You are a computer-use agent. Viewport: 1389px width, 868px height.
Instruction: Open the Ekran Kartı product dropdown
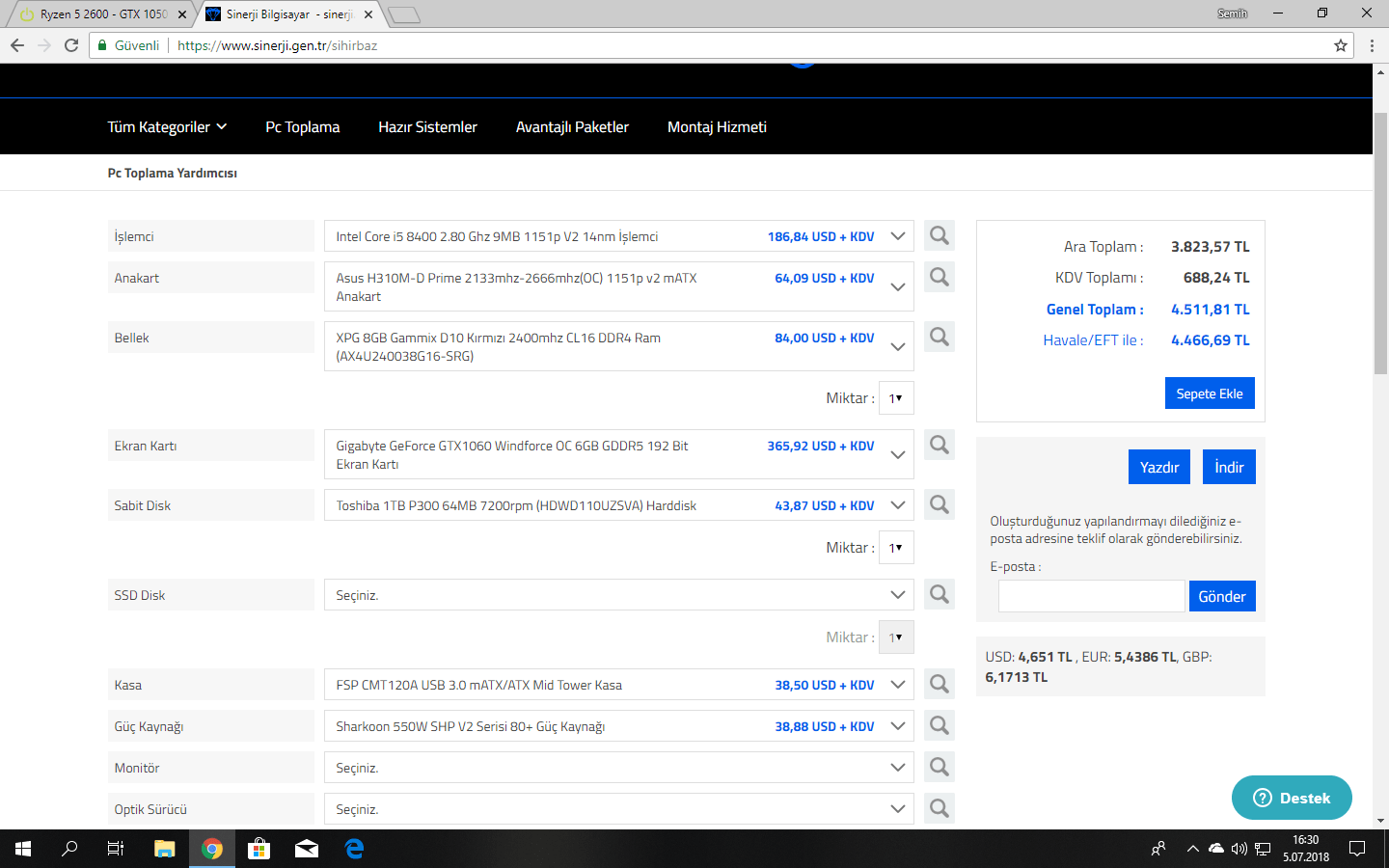point(619,454)
